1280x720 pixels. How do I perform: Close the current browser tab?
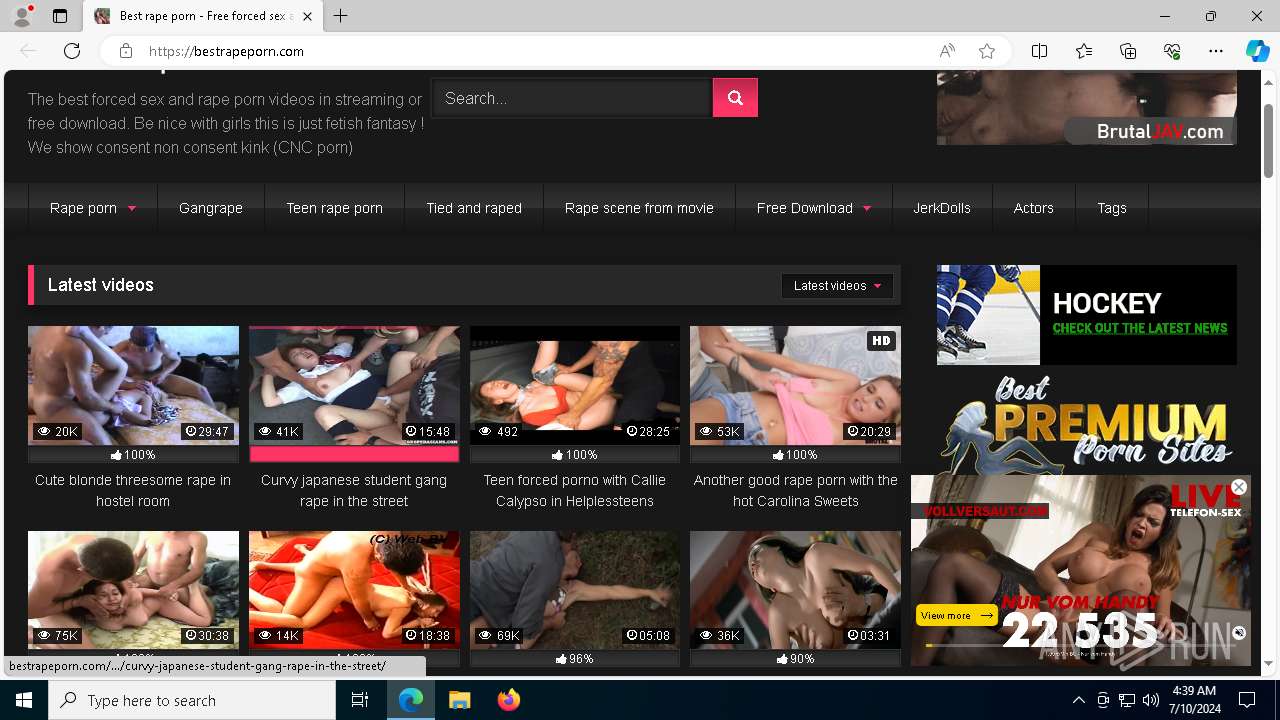tap(307, 16)
